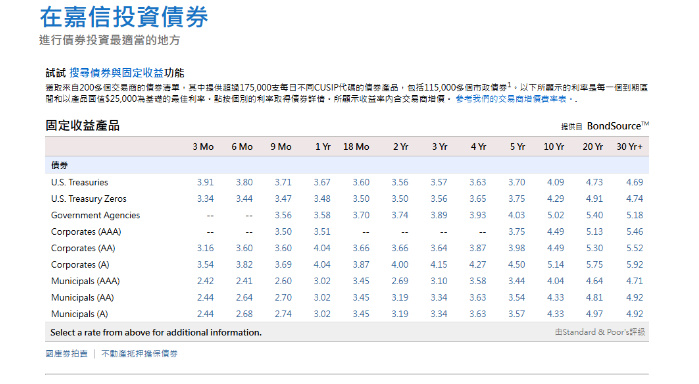This screenshot has width=699, height=384.
Task: Click 'Select a rate from above' footer text
Action: click(156, 333)
